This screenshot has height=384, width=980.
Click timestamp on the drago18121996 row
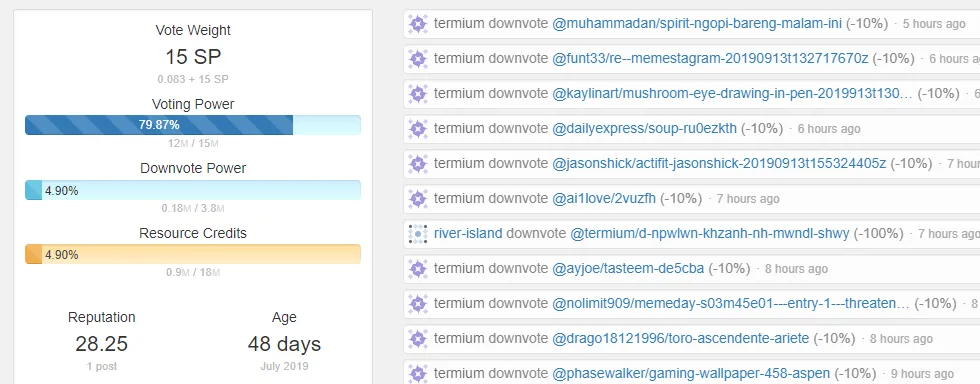(x=901, y=339)
